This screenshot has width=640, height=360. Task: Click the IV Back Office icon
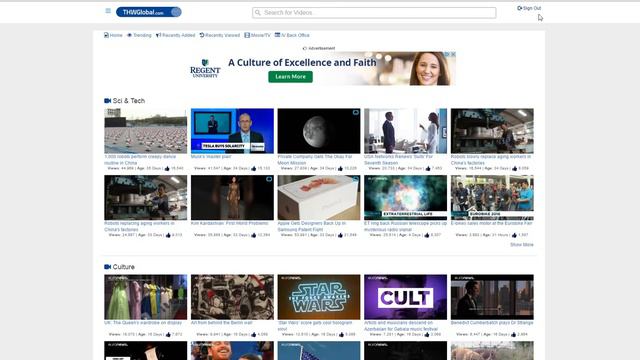point(278,35)
